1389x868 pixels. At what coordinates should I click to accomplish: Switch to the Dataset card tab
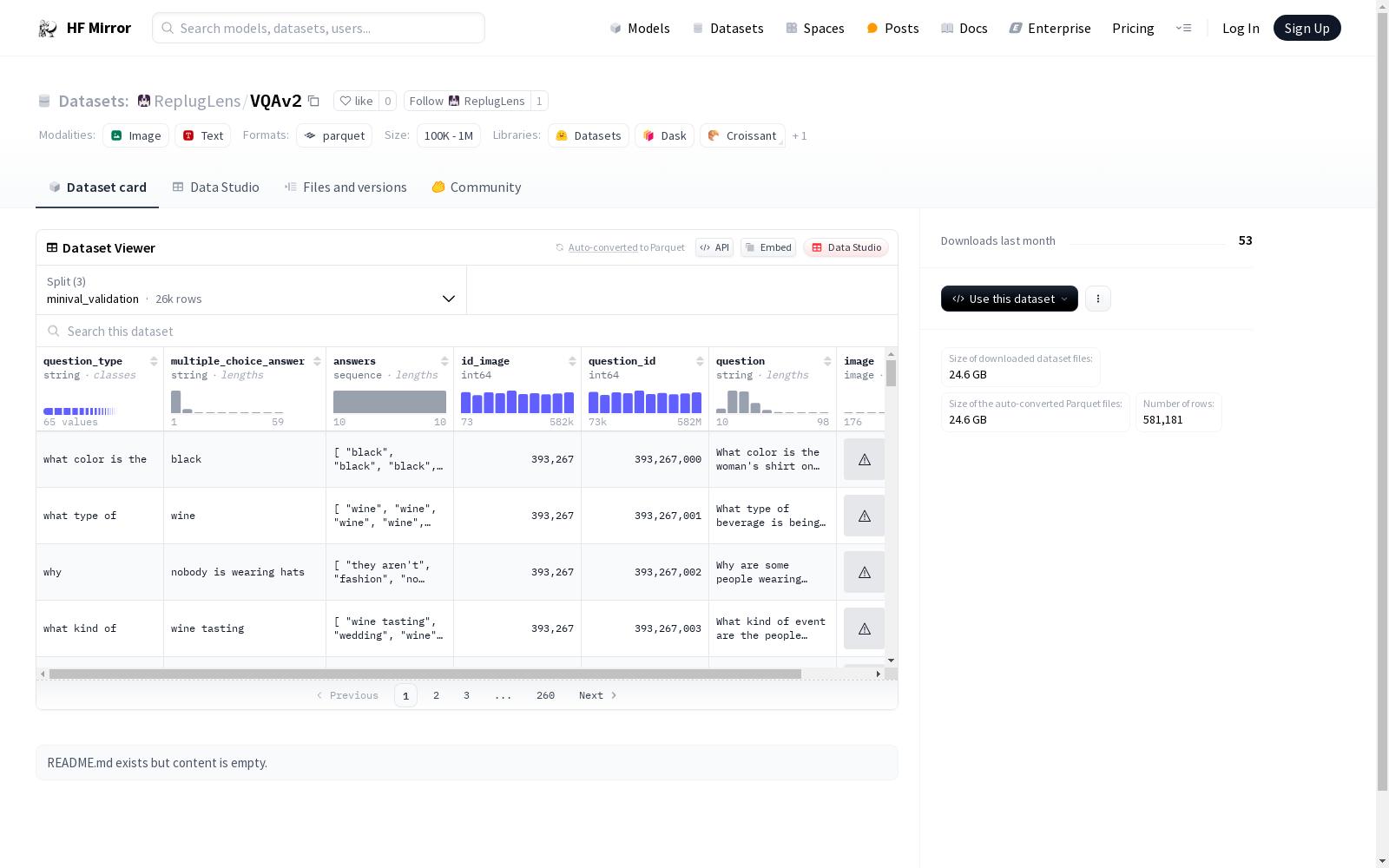pyautogui.click(x=97, y=187)
